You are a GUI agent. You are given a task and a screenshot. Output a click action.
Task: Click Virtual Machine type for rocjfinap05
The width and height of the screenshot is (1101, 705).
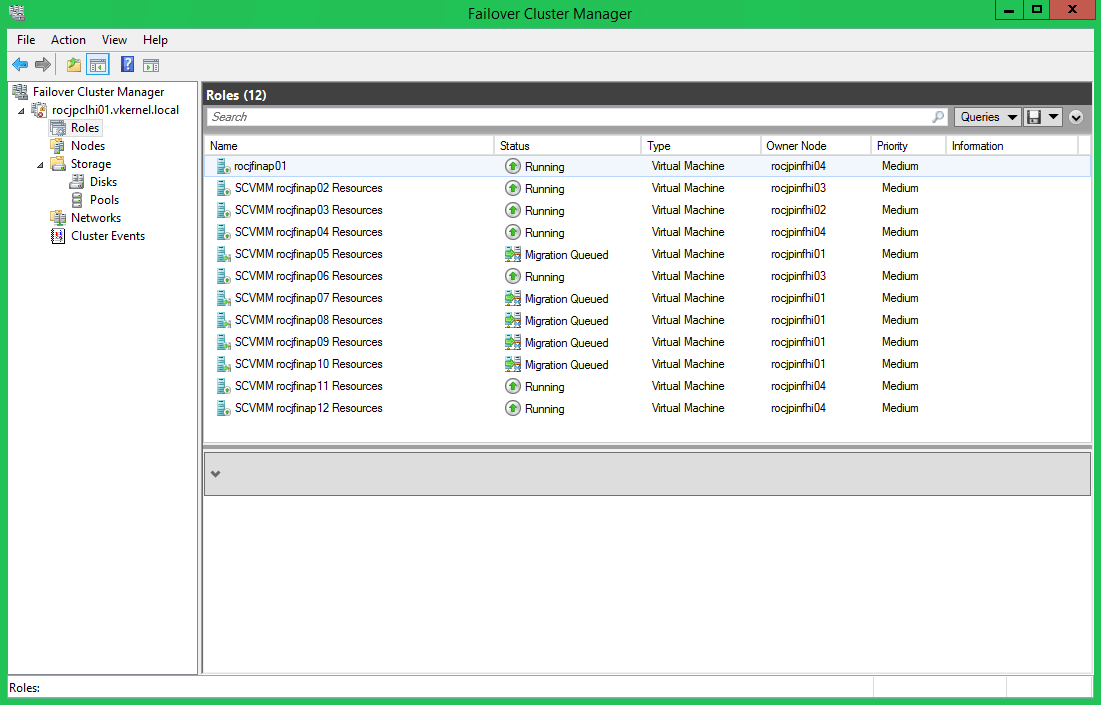688,254
